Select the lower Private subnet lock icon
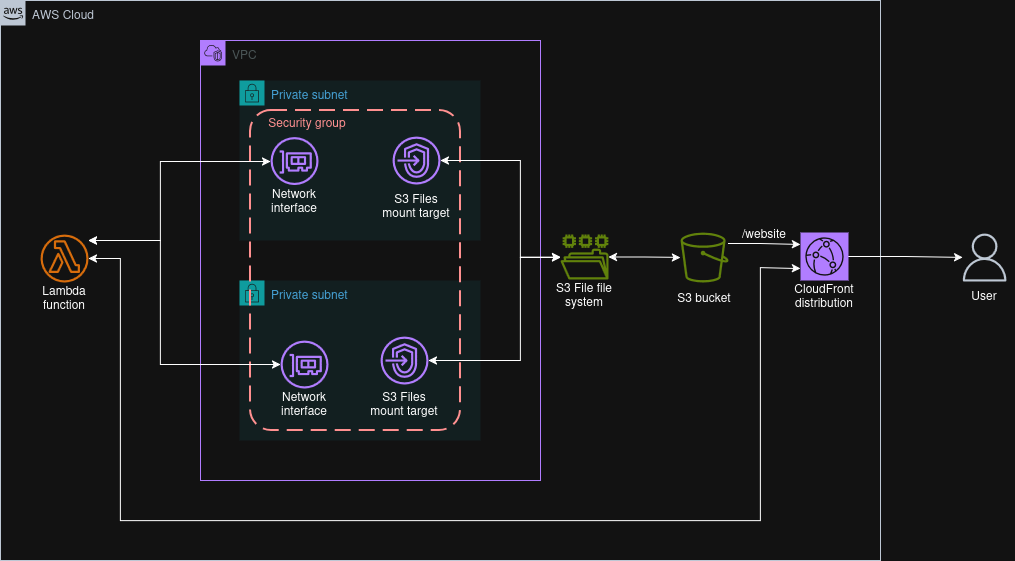Viewport: 1015px width, 561px height. (x=252, y=293)
